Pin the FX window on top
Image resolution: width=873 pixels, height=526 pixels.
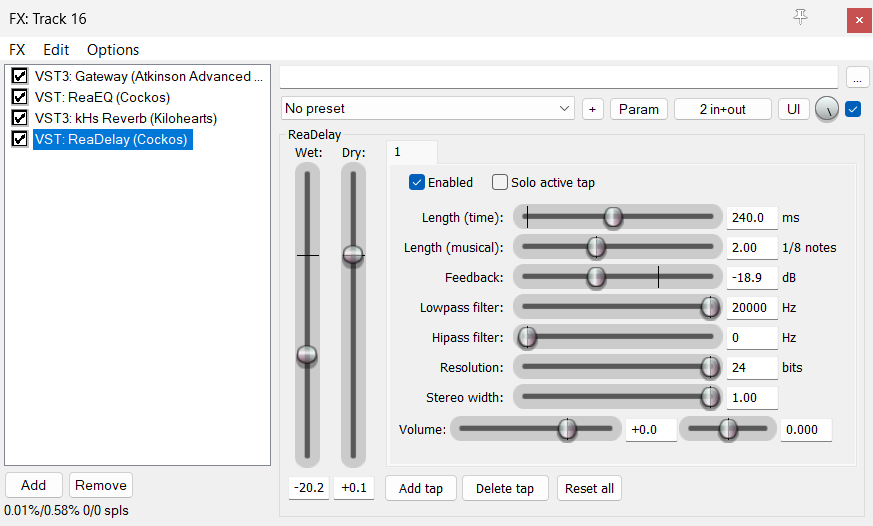800,17
